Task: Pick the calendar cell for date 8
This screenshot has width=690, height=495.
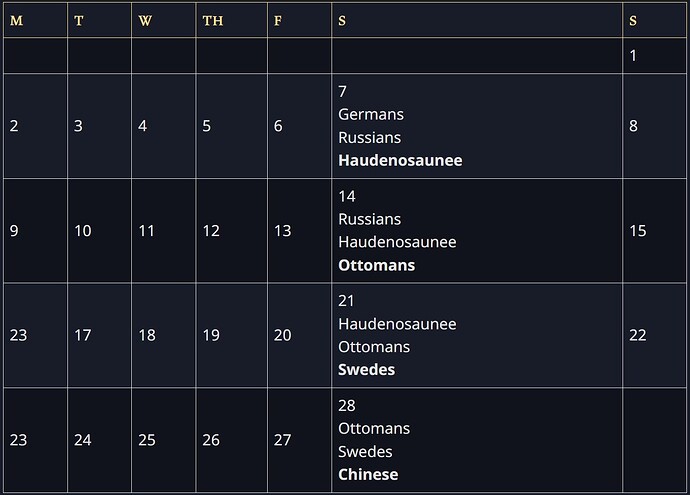Action: tap(634, 126)
